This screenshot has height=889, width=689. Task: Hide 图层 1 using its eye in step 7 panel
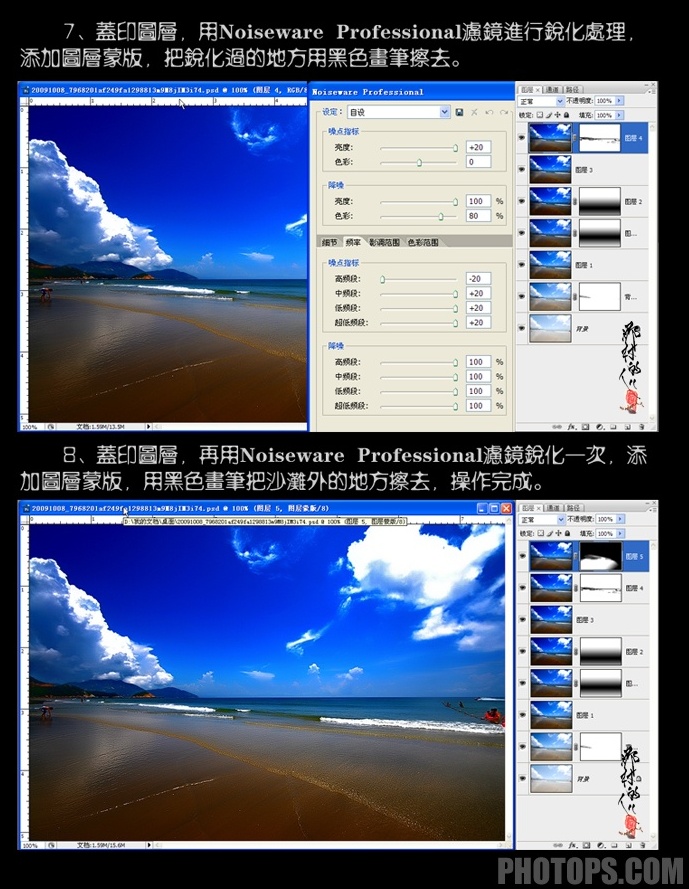click(x=522, y=265)
